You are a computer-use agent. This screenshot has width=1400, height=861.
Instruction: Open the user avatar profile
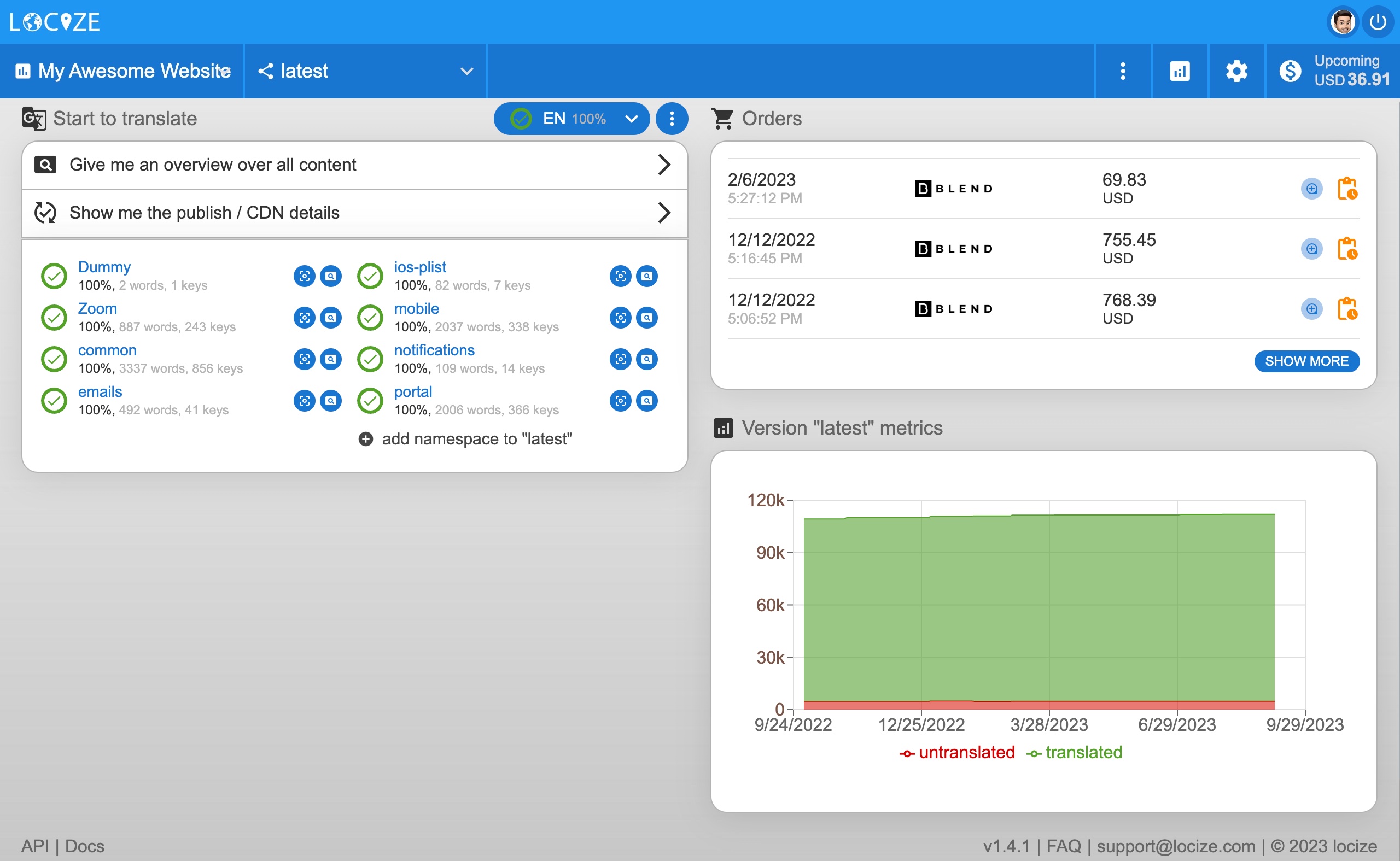[1343, 22]
